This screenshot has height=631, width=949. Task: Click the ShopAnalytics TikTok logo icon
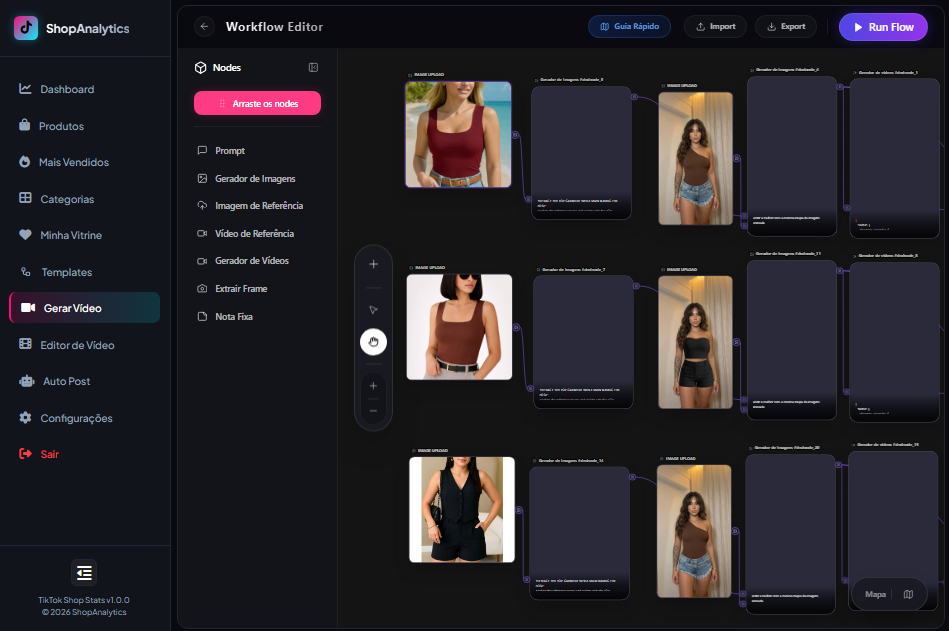[x=26, y=28]
